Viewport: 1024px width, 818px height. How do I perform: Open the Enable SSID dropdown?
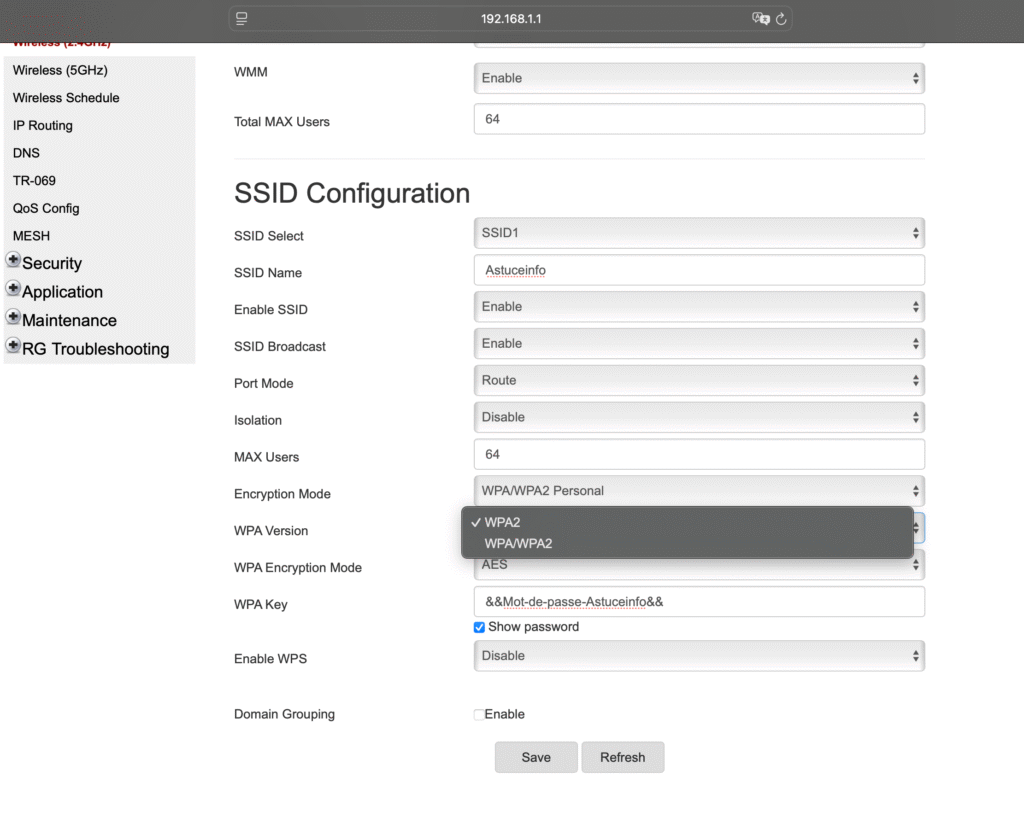[699, 307]
